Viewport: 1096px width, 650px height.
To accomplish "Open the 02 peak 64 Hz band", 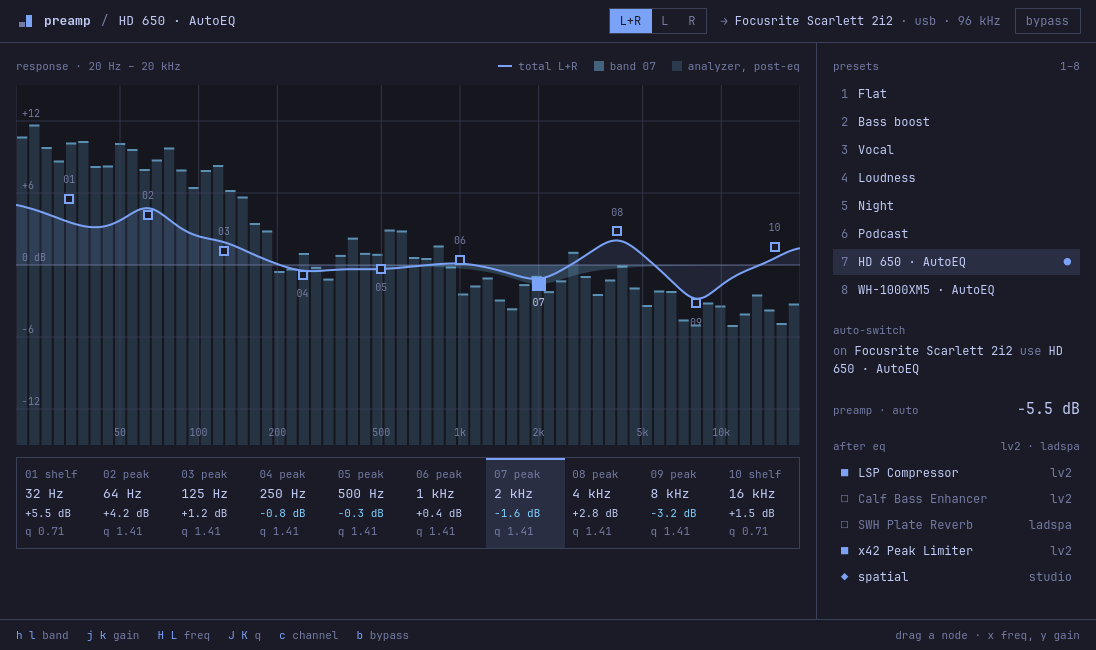I will [x=134, y=503].
